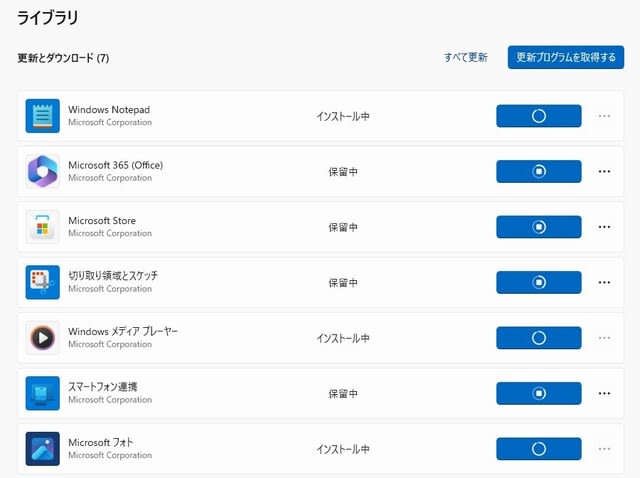Open more options for Microsoft フォト
This screenshot has width=640, height=478.
pyautogui.click(x=604, y=449)
